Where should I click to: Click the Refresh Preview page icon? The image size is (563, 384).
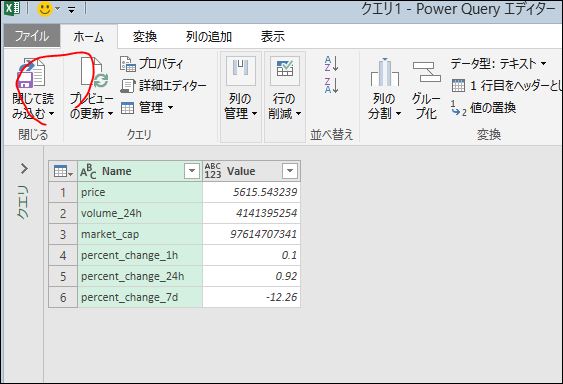[x=95, y=73]
